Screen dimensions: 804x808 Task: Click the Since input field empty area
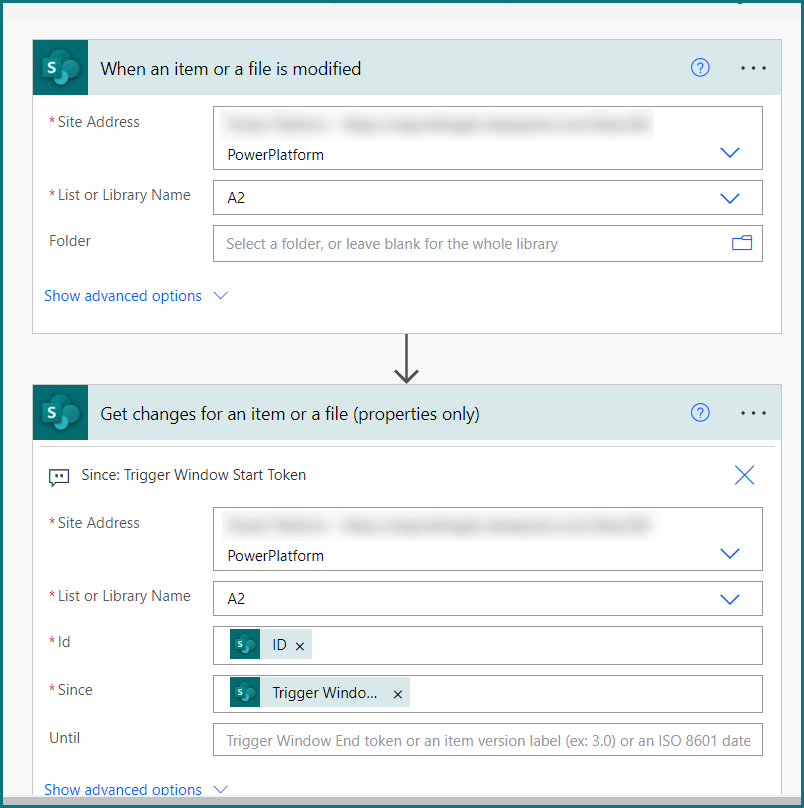pos(585,694)
